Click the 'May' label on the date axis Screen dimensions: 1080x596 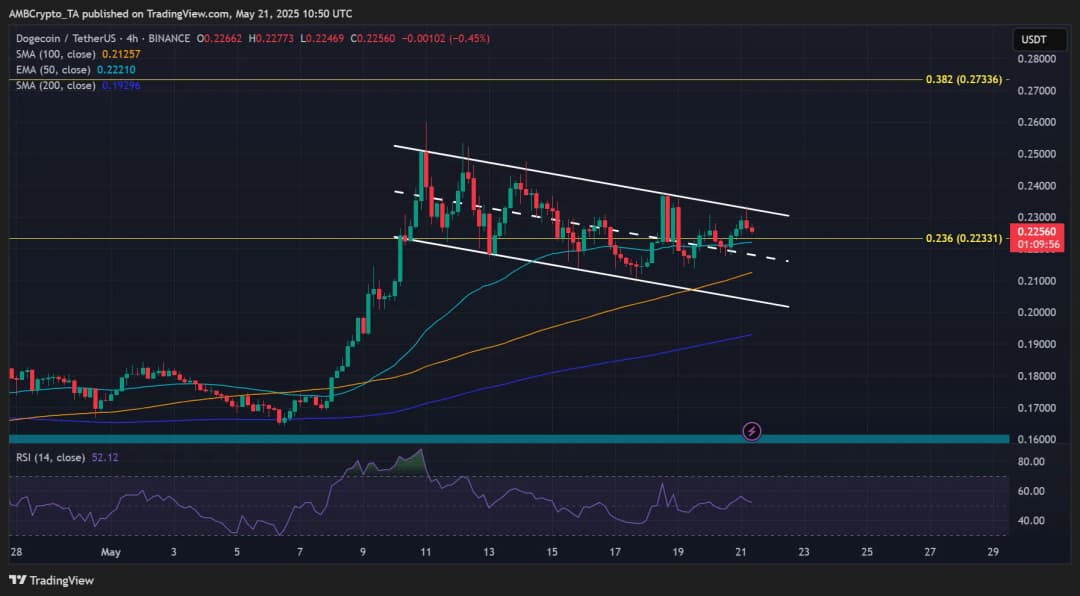(109, 553)
